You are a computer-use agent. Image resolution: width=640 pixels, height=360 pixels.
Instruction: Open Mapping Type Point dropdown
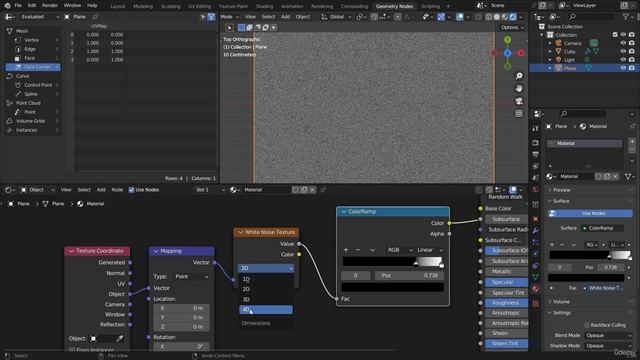click(192, 276)
